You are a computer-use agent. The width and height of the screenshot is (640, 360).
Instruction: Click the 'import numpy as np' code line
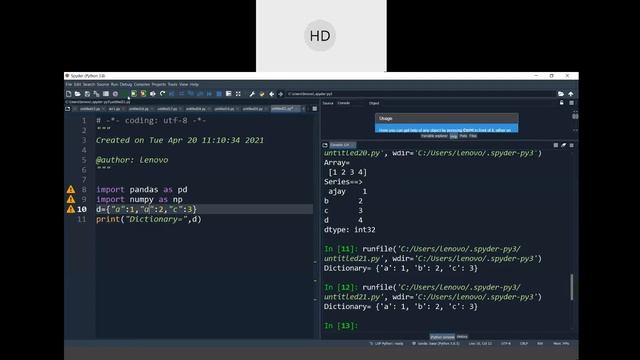point(139,199)
